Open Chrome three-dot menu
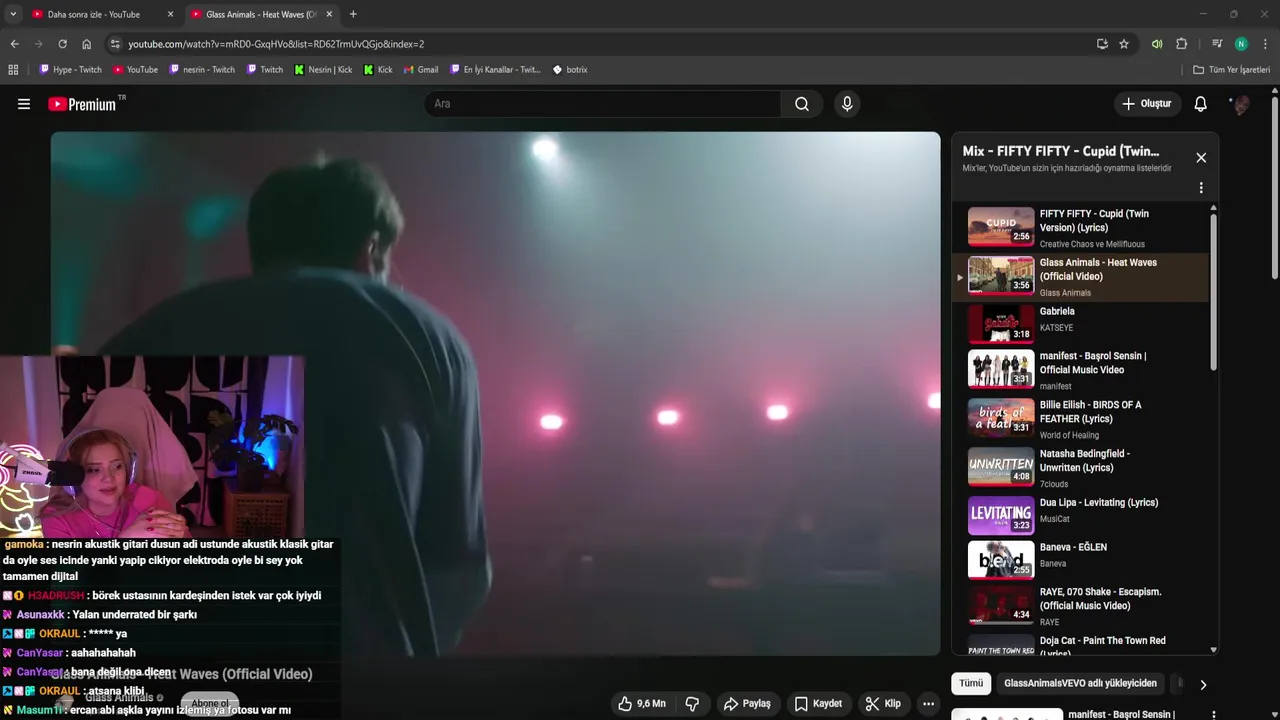Viewport: 1280px width, 720px height. pos(1266,44)
